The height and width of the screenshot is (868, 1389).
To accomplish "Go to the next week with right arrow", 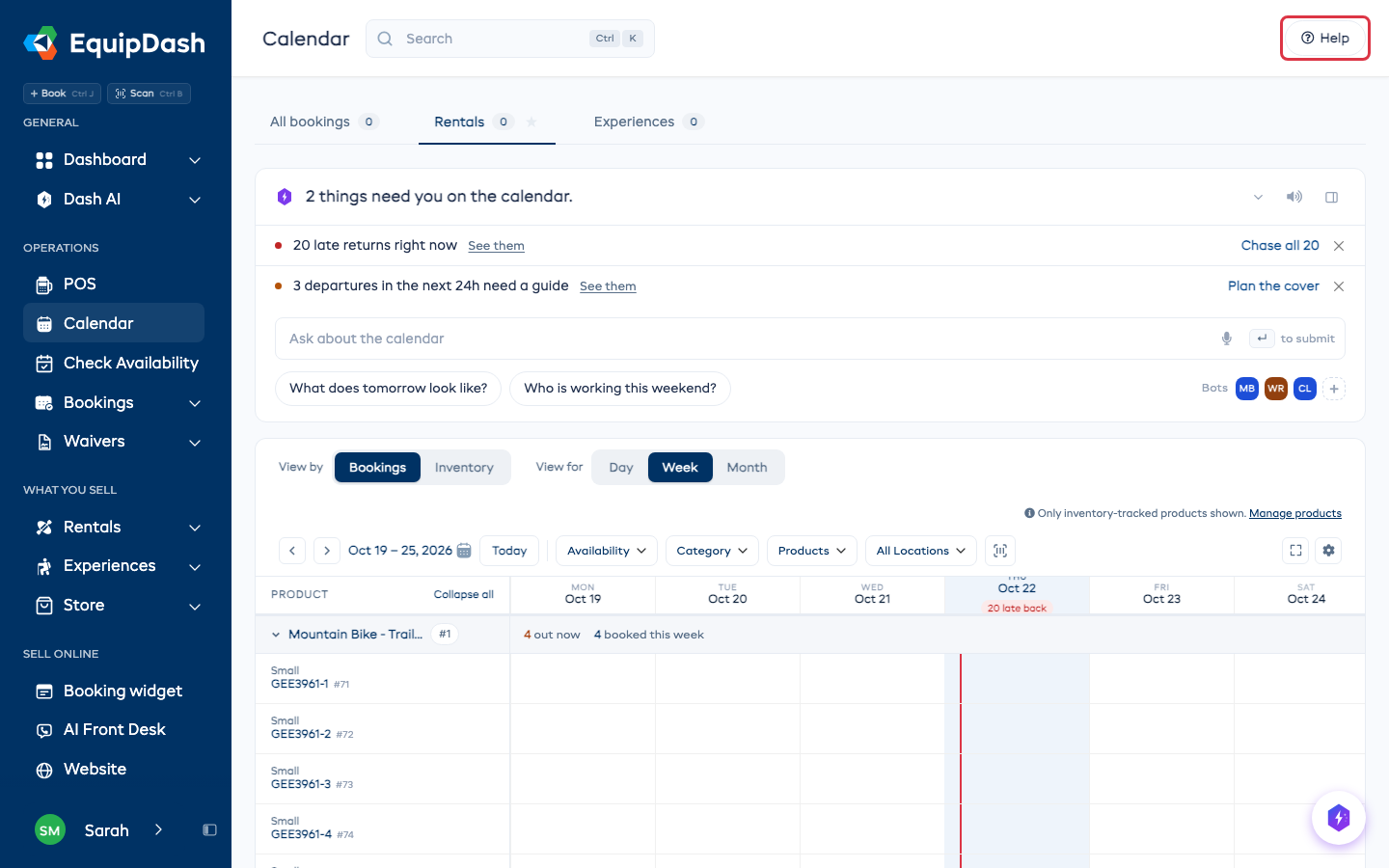I will click(x=327, y=551).
